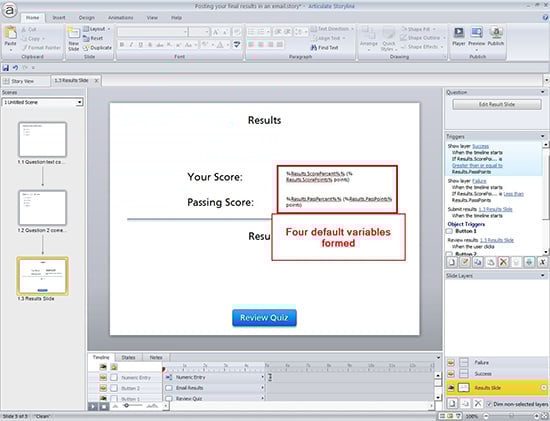Click the delete trigger X icon
The image size is (550, 421).
503,262
